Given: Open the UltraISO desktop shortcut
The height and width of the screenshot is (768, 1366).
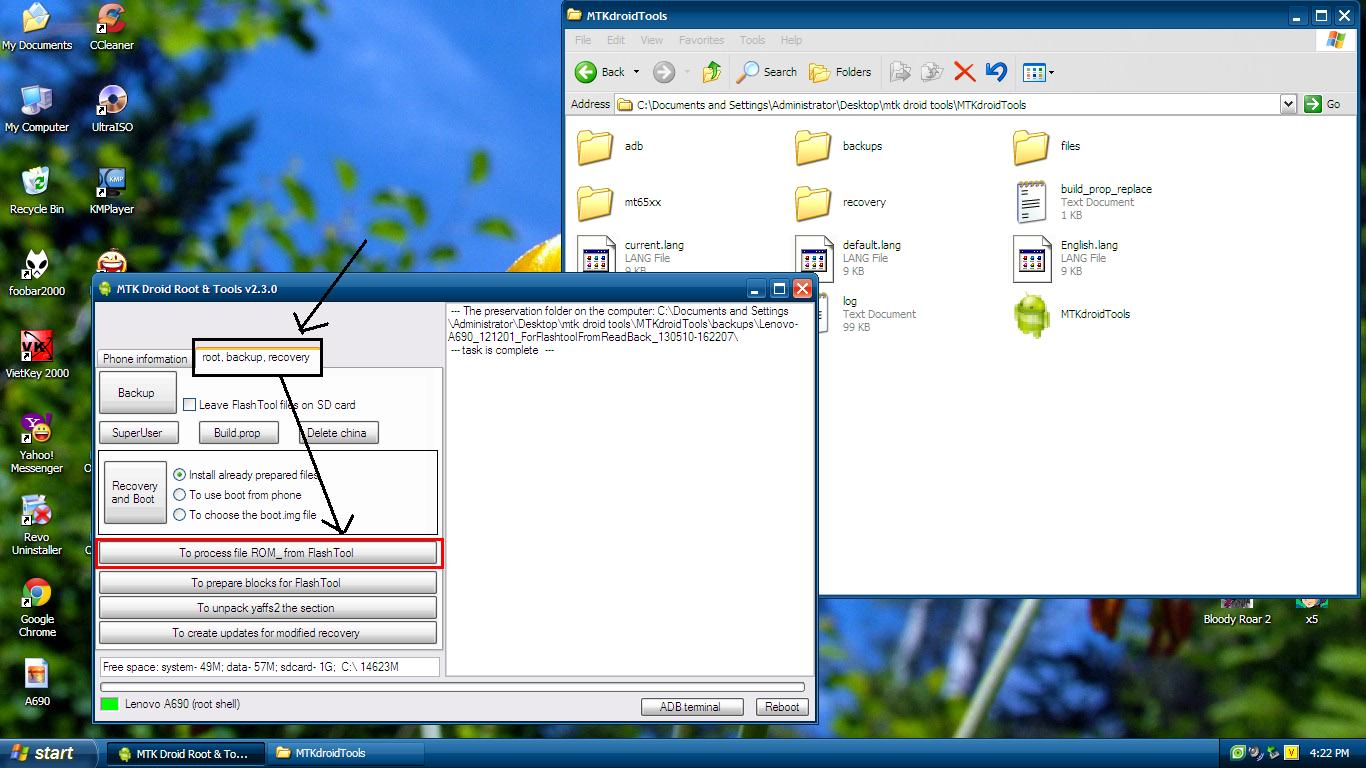Looking at the screenshot, I should [x=112, y=109].
